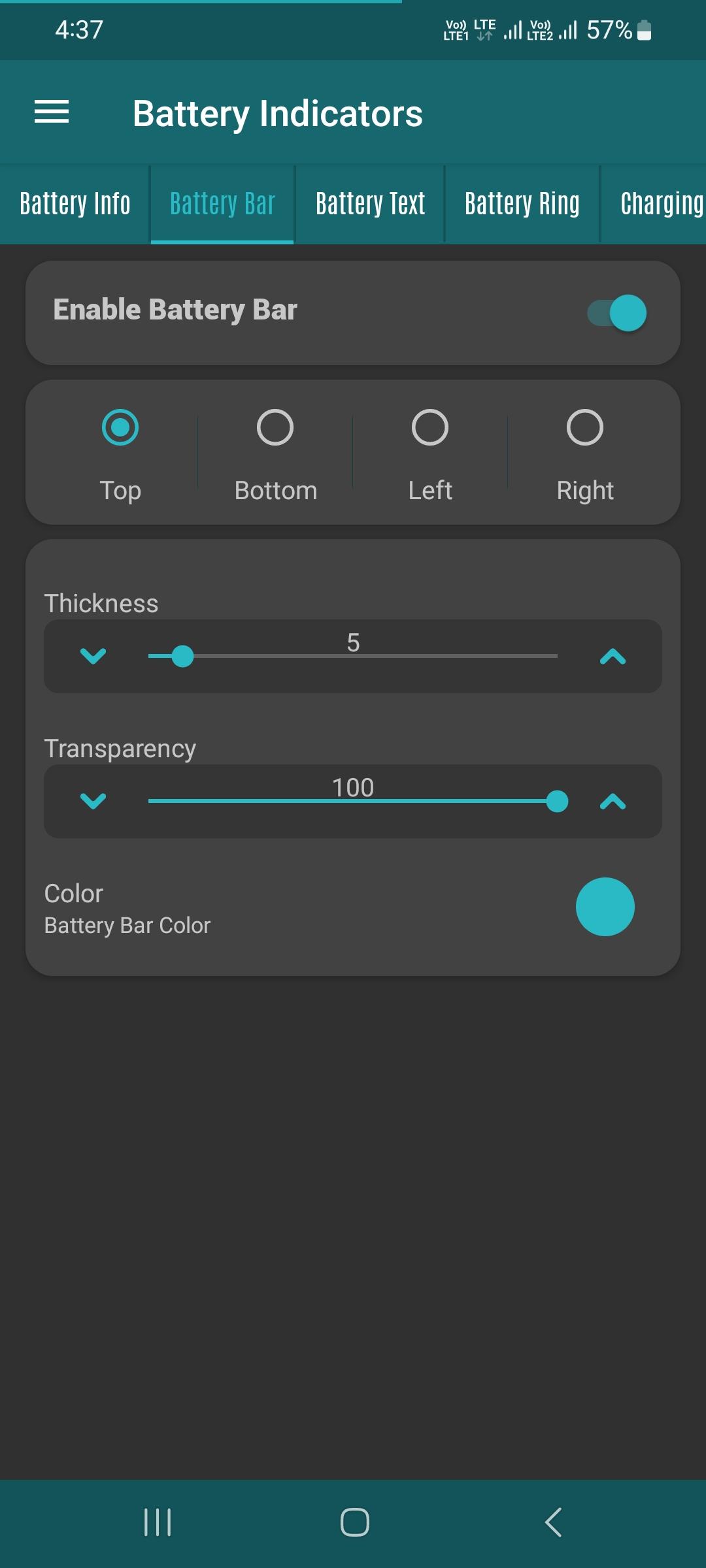Tap the Android back arrow icon
This screenshot has width=706, height=1568.
(x=553, y=1522)
